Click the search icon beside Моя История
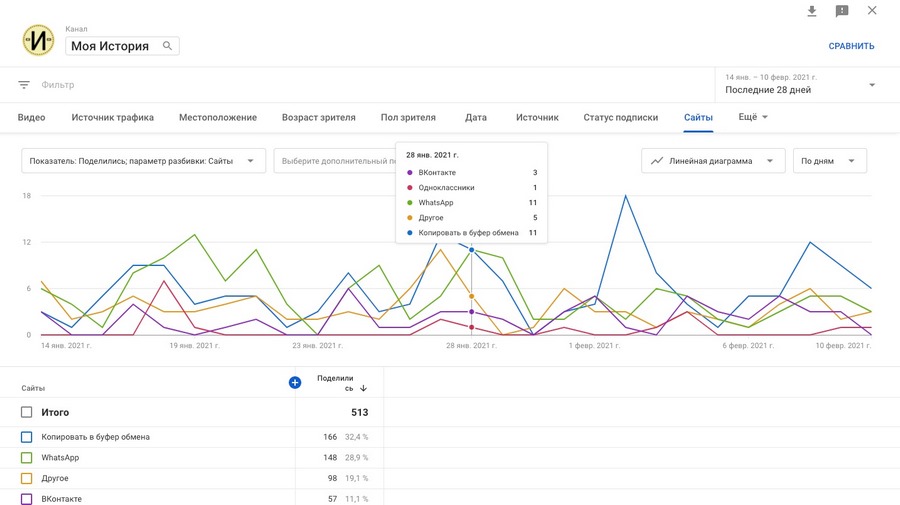This screenshot has width=900, height=505. pos(168,45)
